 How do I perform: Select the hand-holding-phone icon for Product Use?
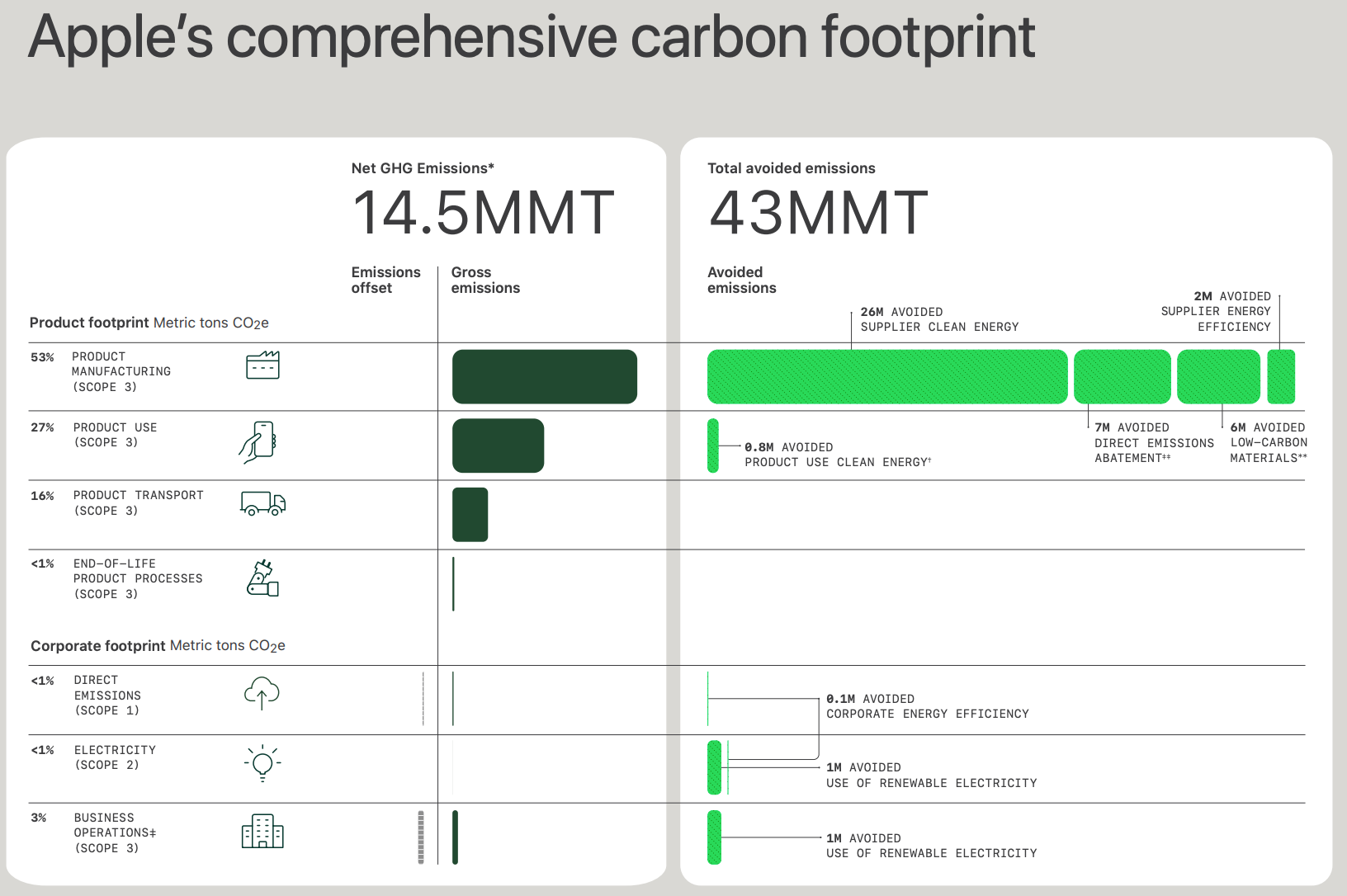pos(257,442)
